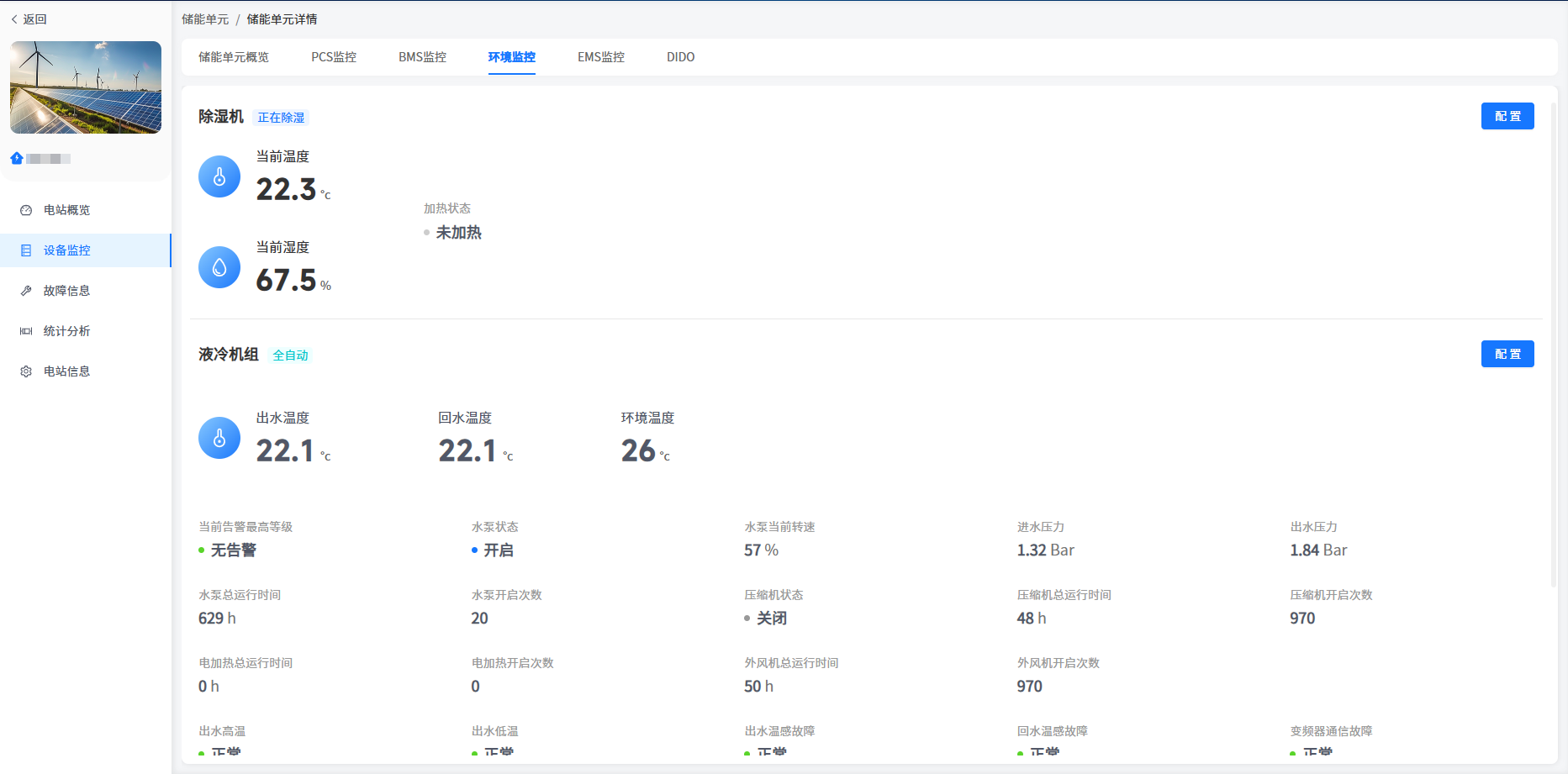Open the 储能单元概览 tab
1568x774 pixels.
point(234,57)
